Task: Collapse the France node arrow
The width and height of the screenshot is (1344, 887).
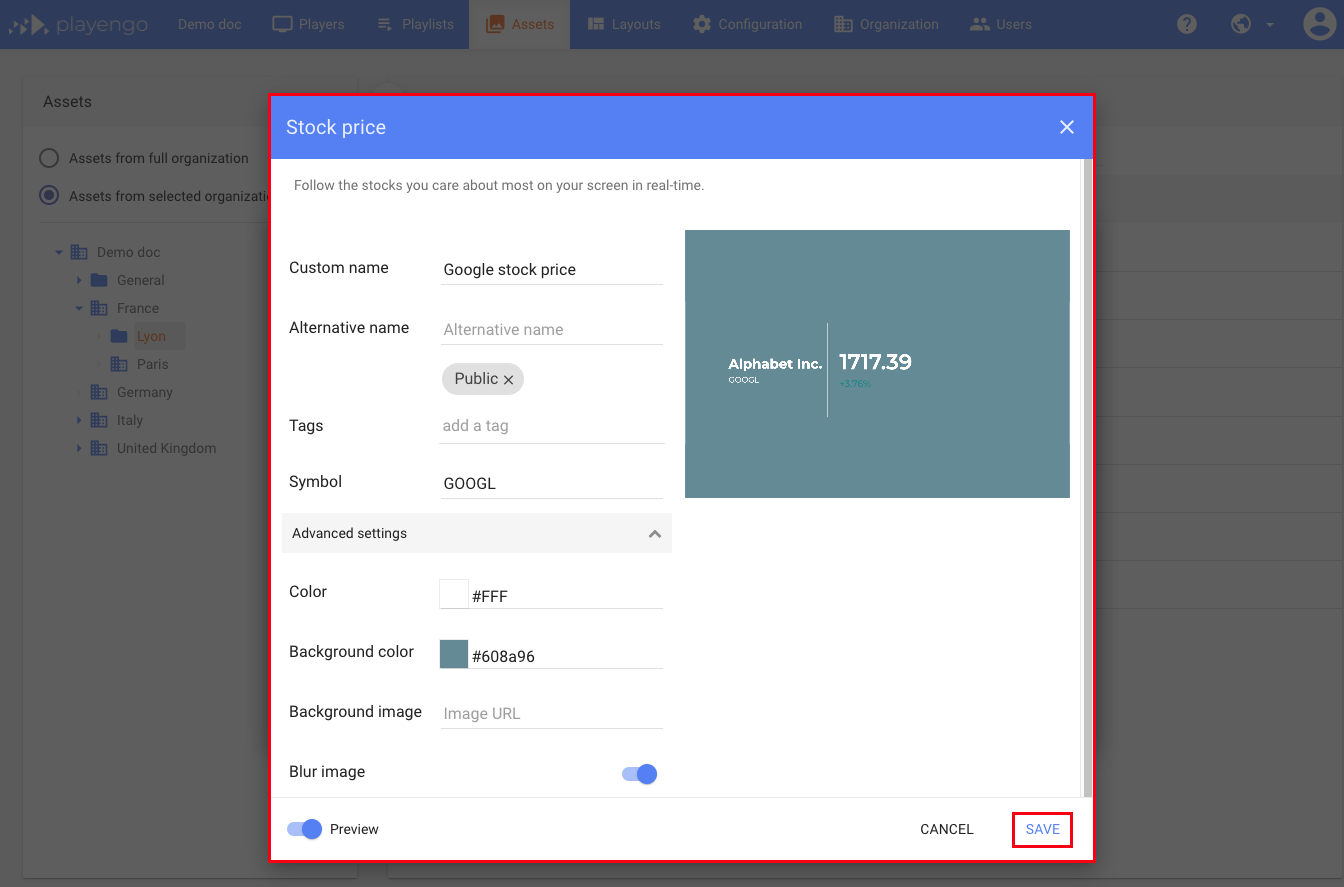Action: pos(79,309)
